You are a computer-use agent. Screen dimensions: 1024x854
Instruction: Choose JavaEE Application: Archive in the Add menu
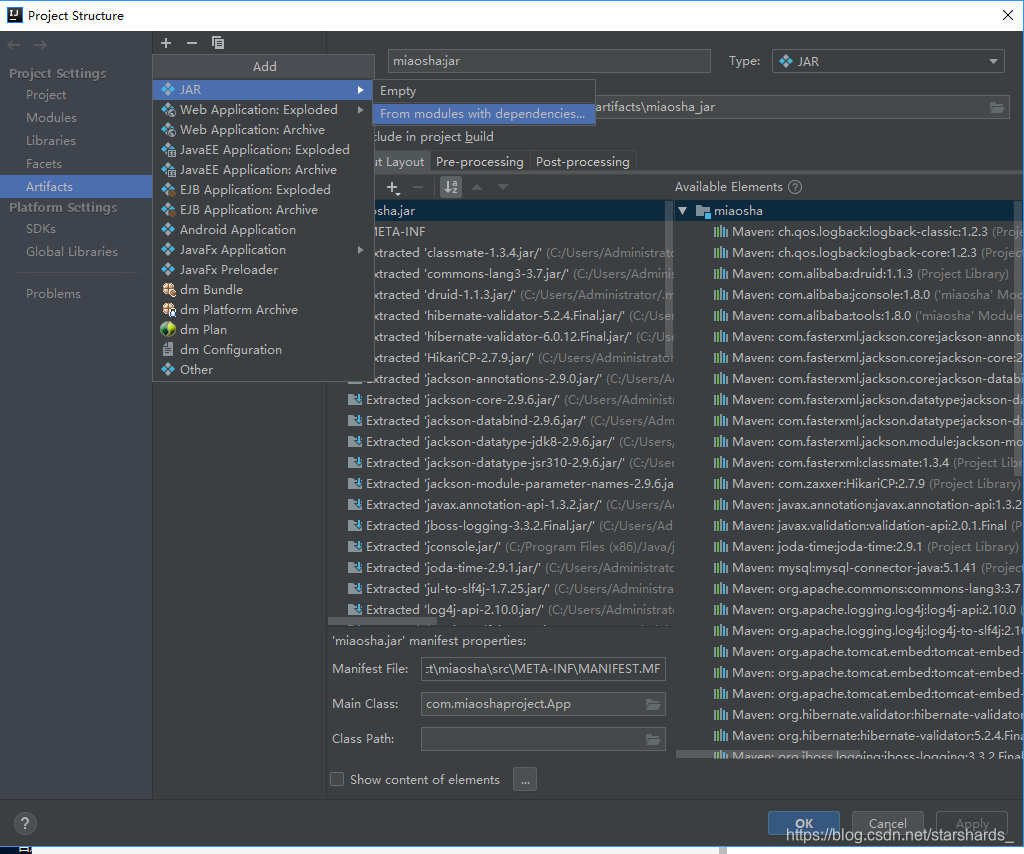pyautogui.click(x=263, y=170)
